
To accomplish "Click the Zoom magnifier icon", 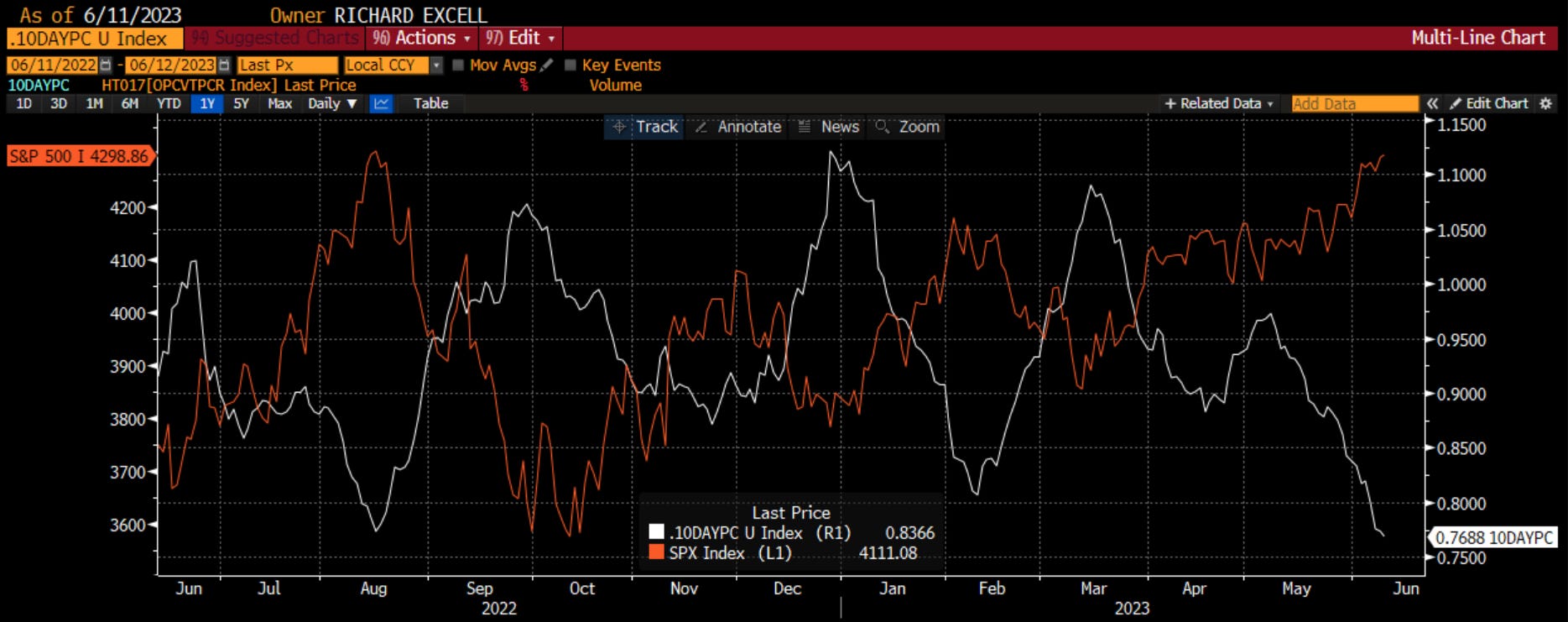I will 883,127.
